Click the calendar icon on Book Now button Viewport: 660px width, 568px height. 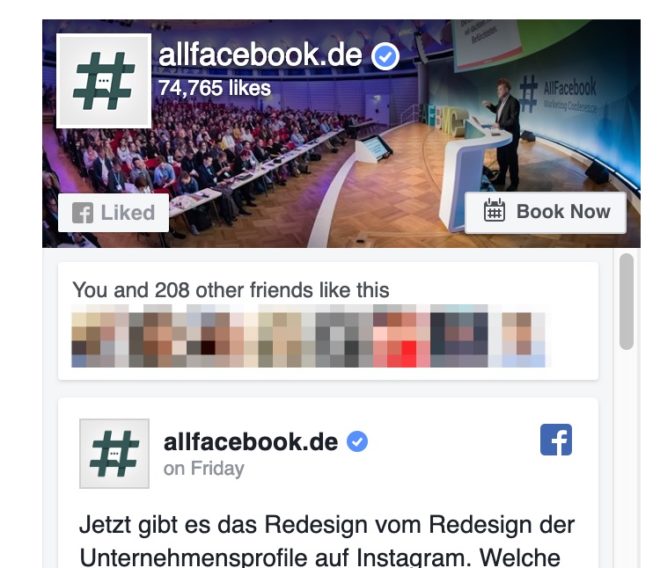pos(494,211)
